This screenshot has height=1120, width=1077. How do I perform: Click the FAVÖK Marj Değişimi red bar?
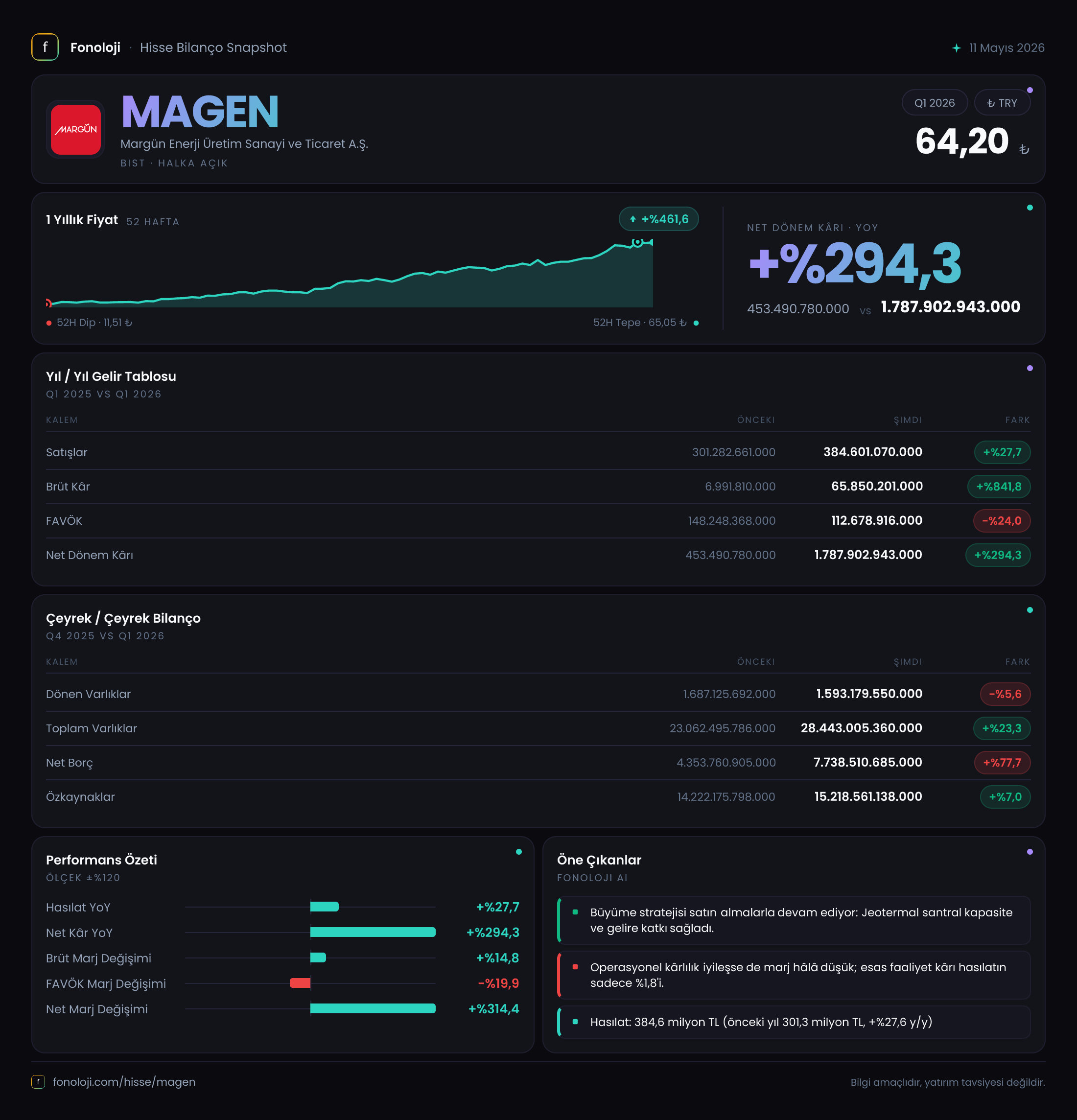[x=300, y=983]
